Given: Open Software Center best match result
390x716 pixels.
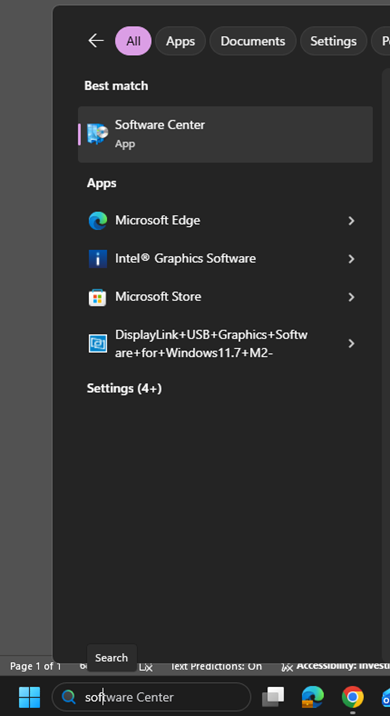Looking at the screenshot, I should pyautogui.click(x=226, y=134).
